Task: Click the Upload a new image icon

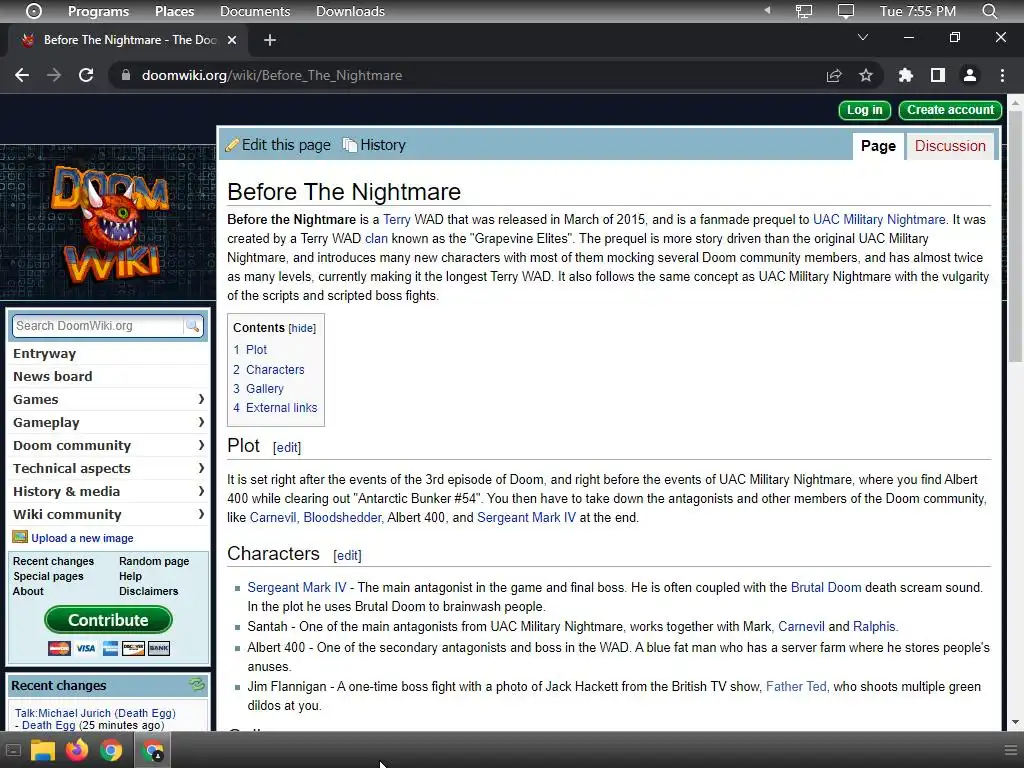Action: pyautogui.click(x=20, y=537)
